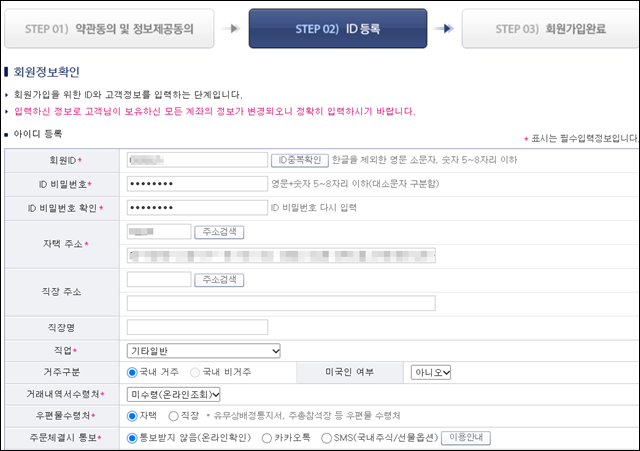Click the 아이디 등록 section label
The width and height of the screenshot is (640, 451).
point(38,133)
